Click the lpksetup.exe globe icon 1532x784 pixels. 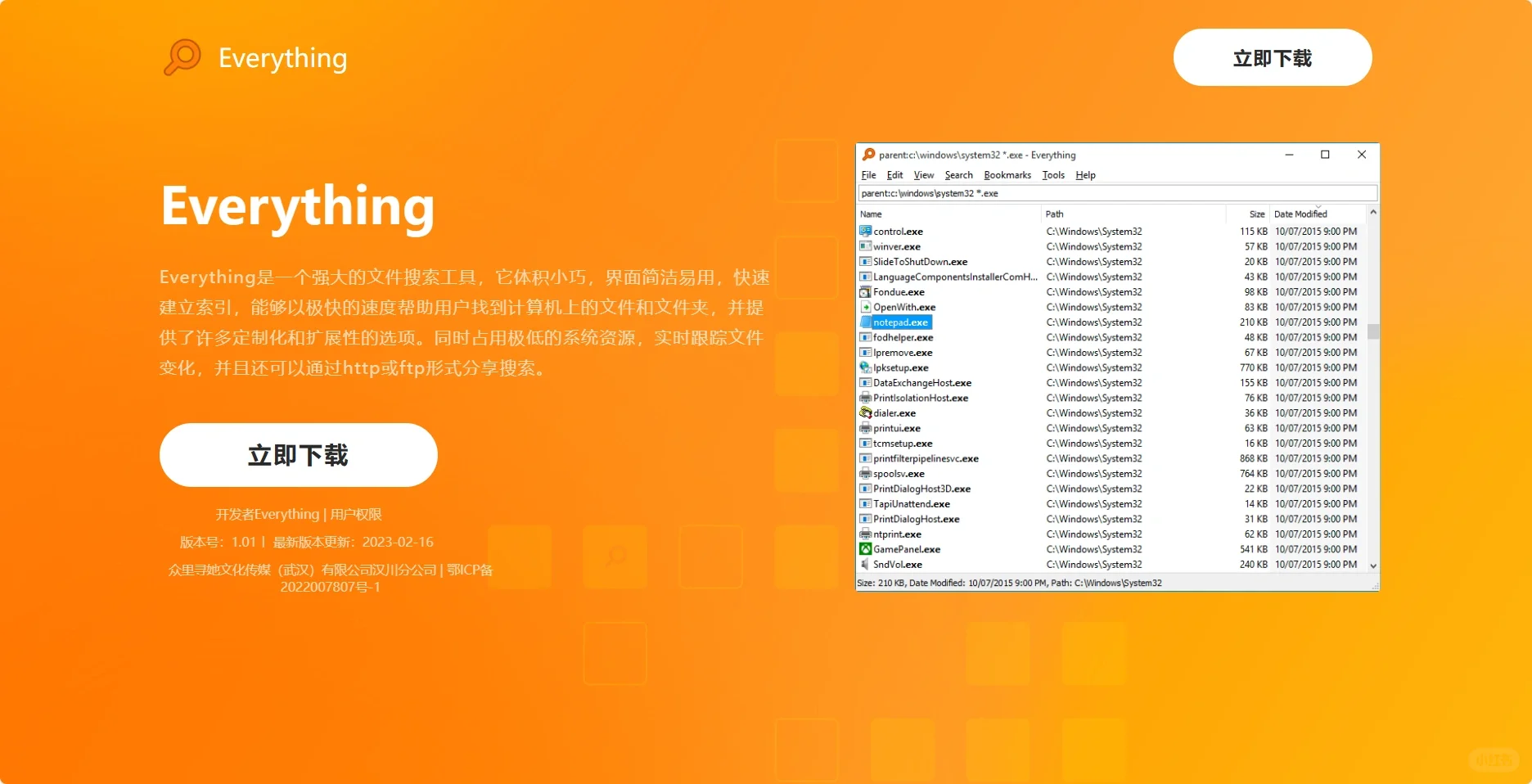coord(865,367)
